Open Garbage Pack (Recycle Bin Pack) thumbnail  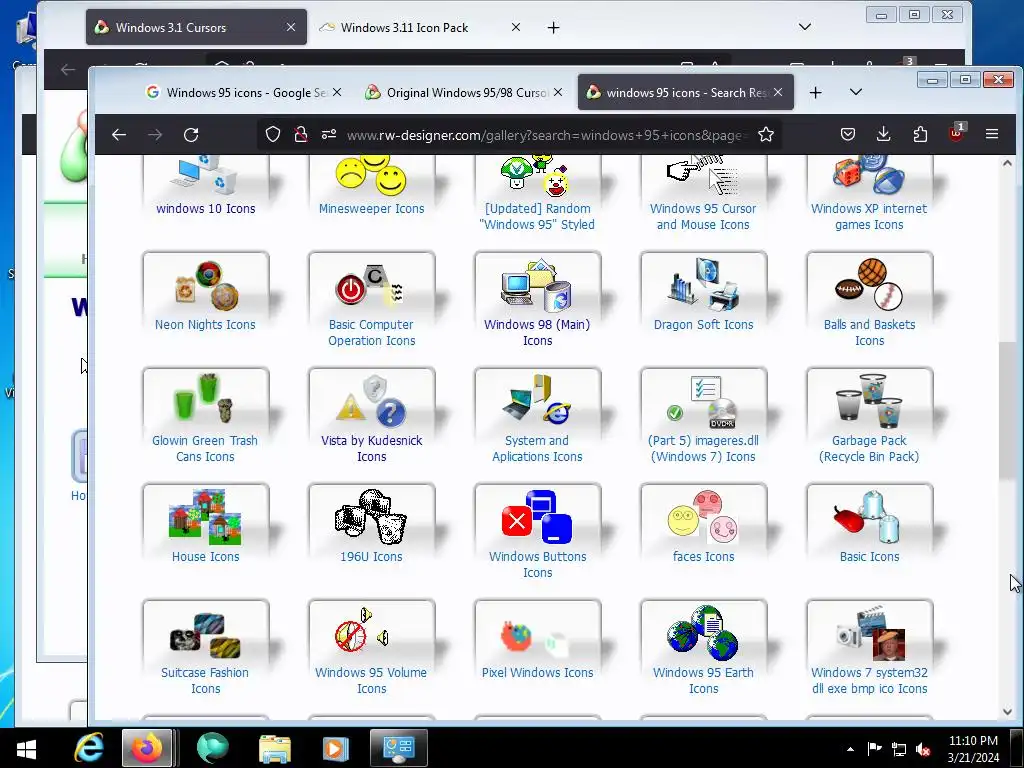coord(870,401)
